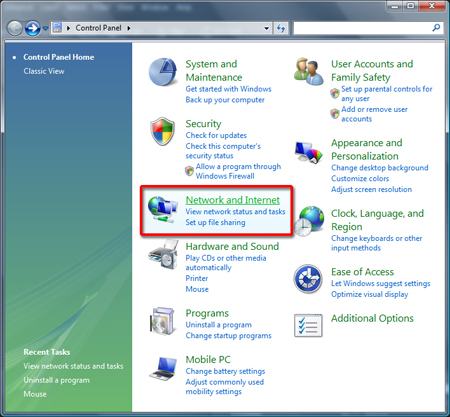
Task: Click the Ease of Access icon
Action: point(308,279)
